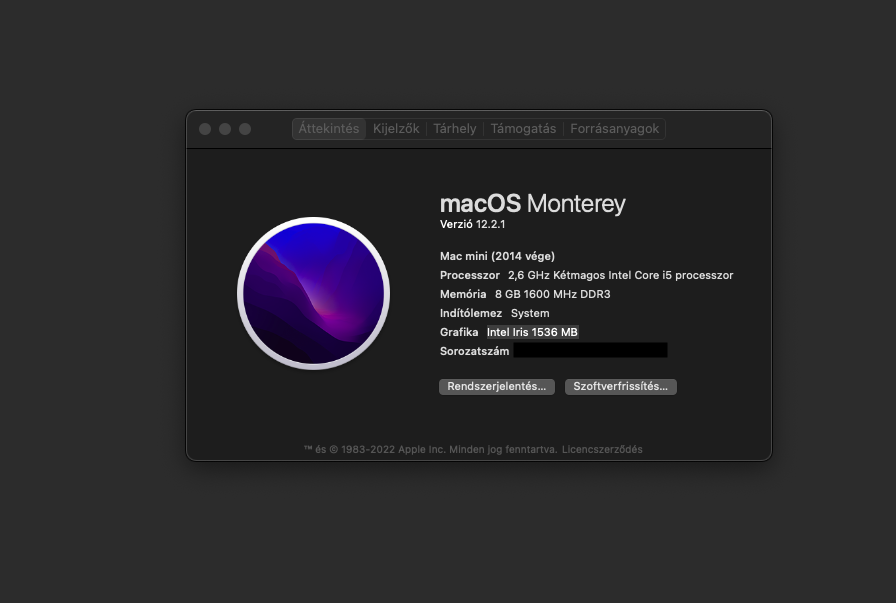Open Szoftverfrissítés... software update
Screen dimensions: 896x603
click(x=621, y=386)
